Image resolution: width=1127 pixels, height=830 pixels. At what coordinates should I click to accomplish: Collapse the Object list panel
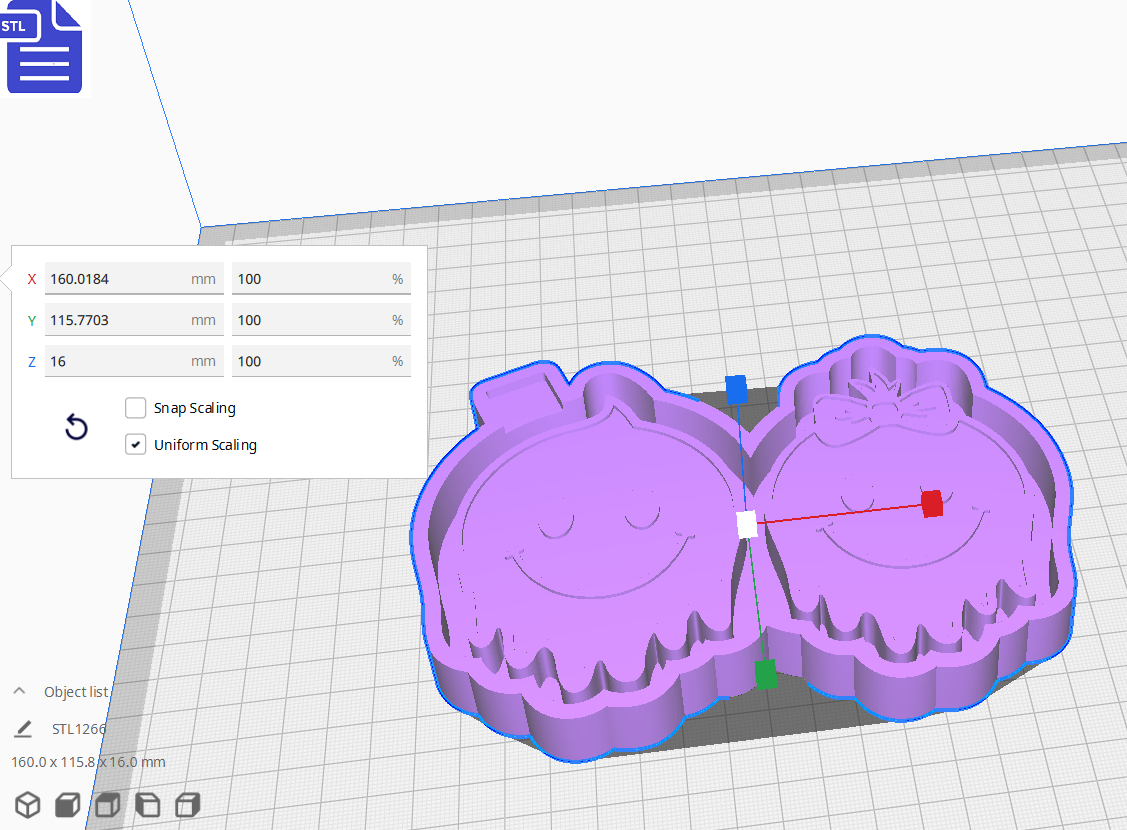[18, 690]
